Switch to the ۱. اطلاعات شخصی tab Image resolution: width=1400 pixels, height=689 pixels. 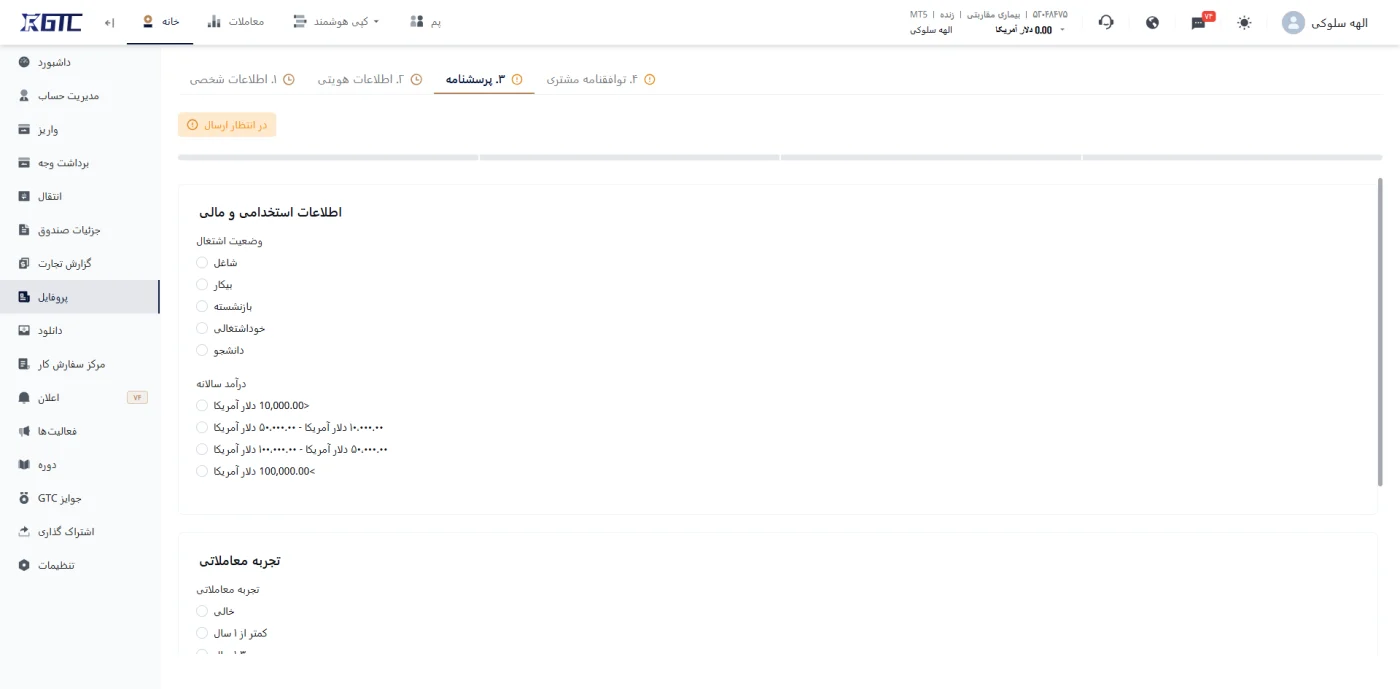[x=242, y=79]
